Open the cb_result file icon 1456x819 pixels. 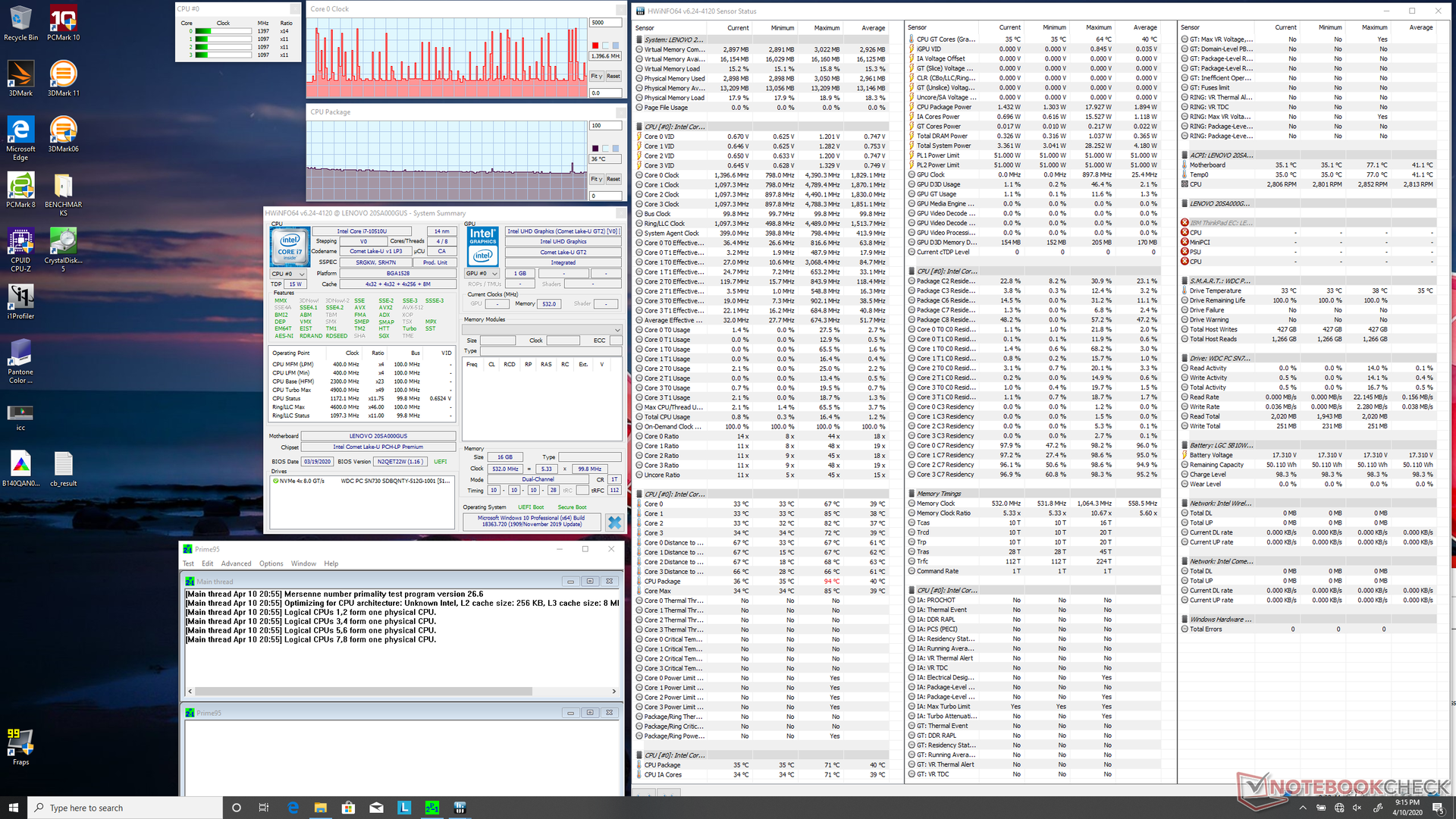click(63, 465)
